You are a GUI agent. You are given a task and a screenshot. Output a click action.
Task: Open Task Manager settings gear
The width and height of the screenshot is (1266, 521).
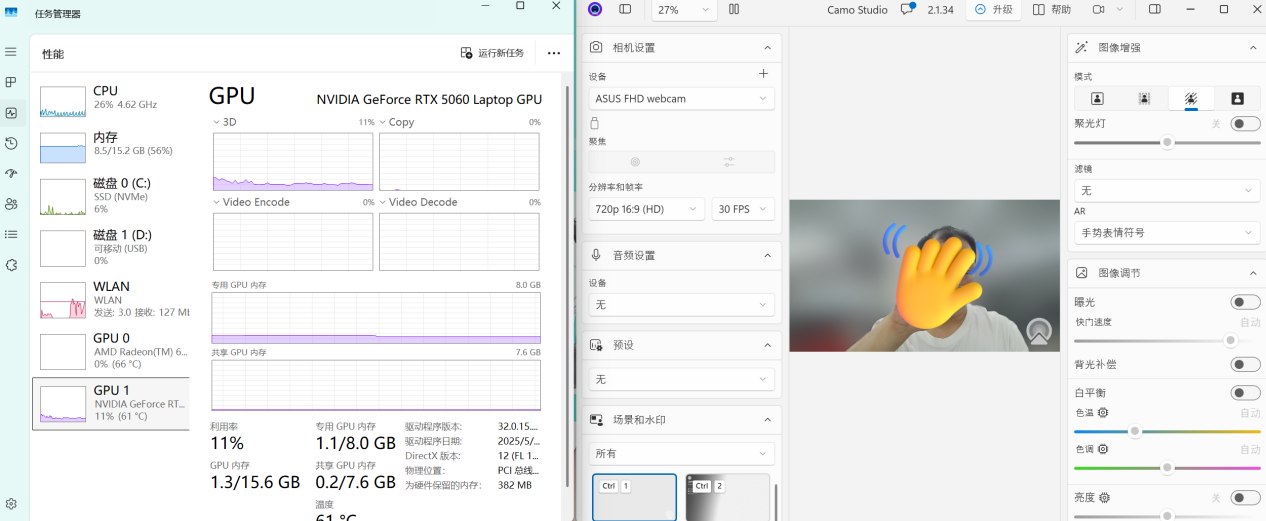tap(11, 503)
